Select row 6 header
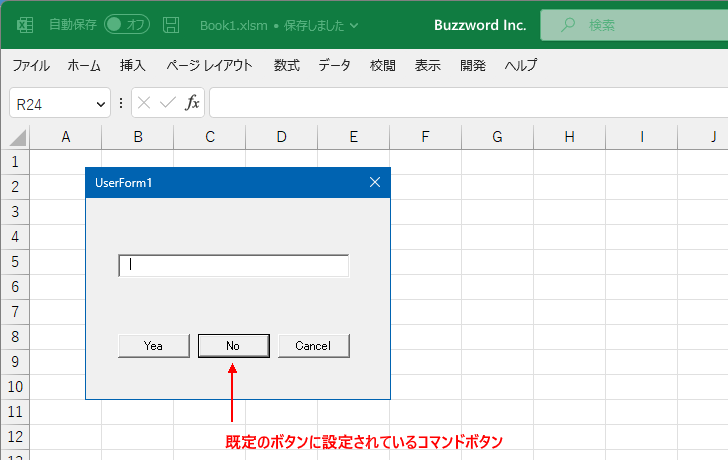The width and height of the screenshot is (728, 460). coord(15,287)
